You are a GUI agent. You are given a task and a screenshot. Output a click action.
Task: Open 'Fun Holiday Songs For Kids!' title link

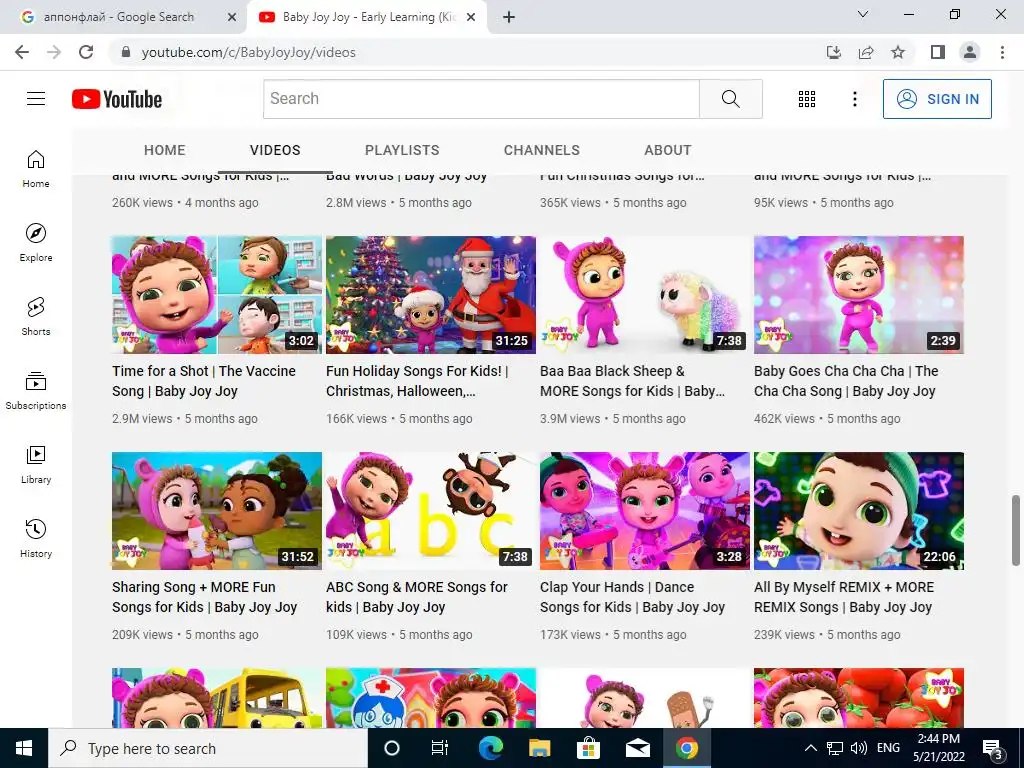(x=417, y=381)
